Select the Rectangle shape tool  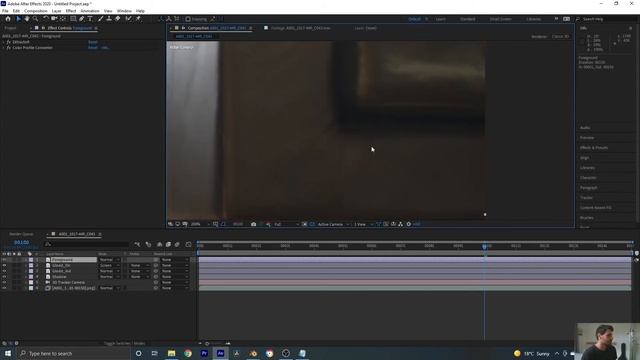point(73,19)
